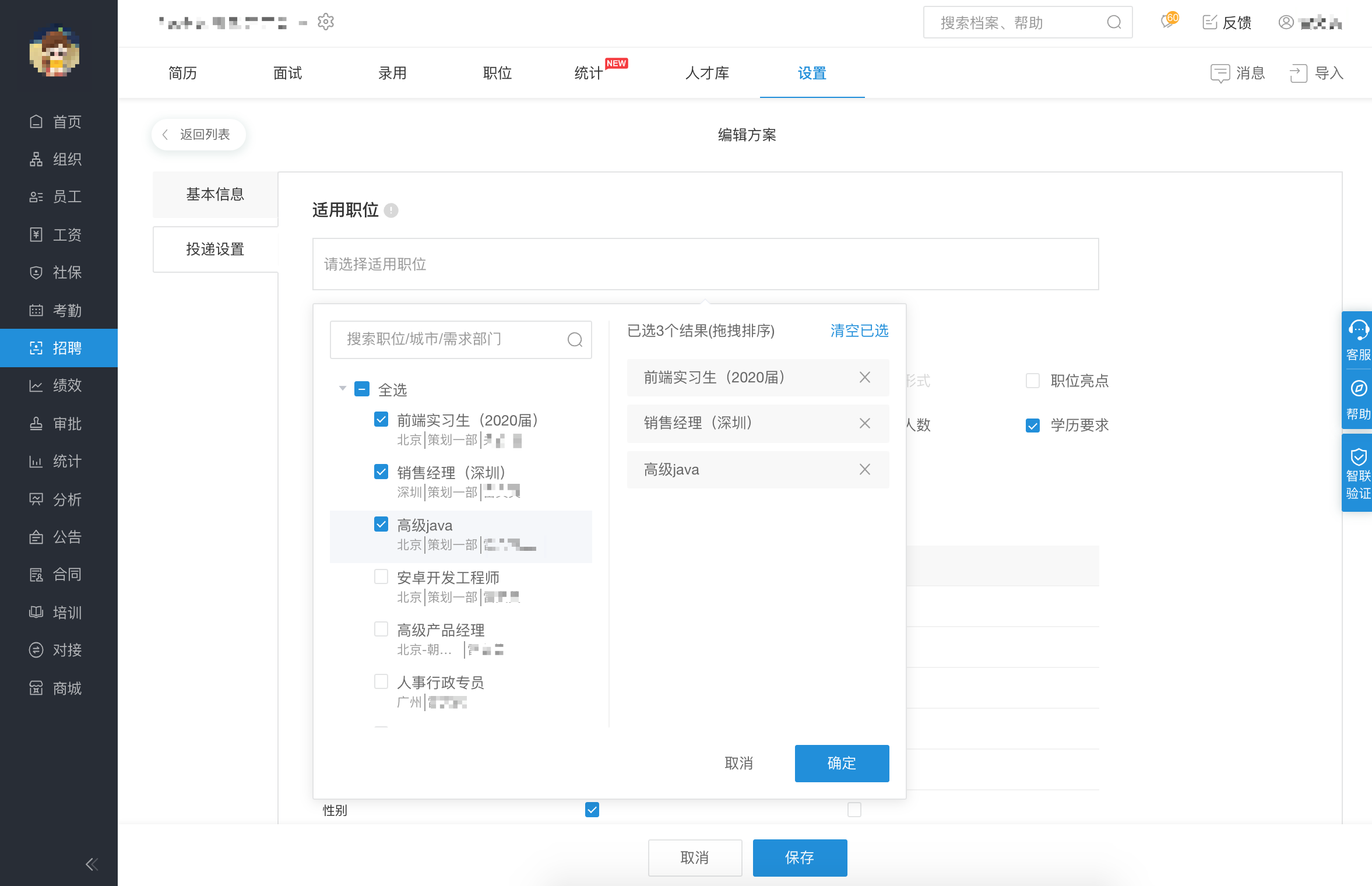Click the 帮助 help compass widget

1358,400
